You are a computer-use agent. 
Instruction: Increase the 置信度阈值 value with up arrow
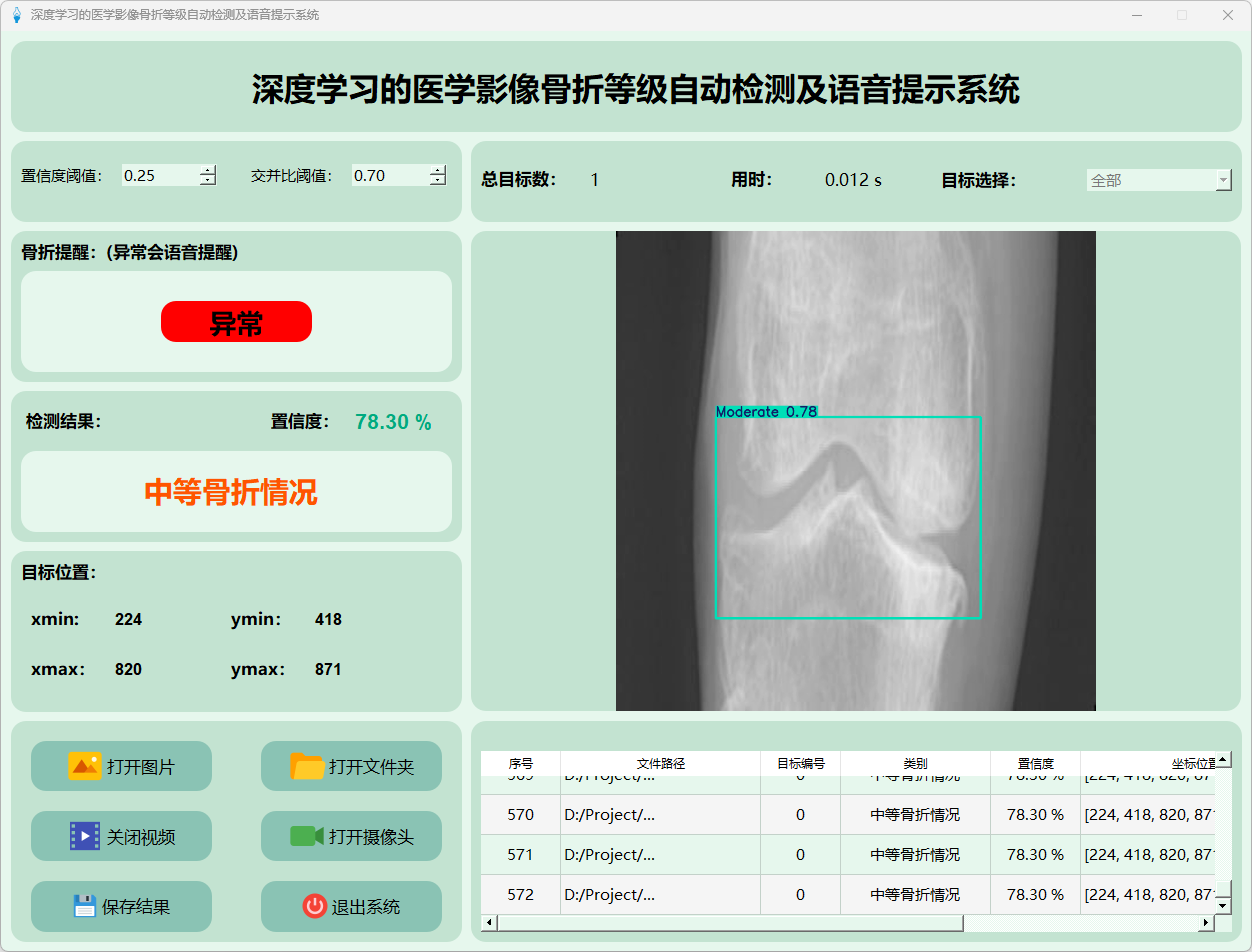(207, 170)
